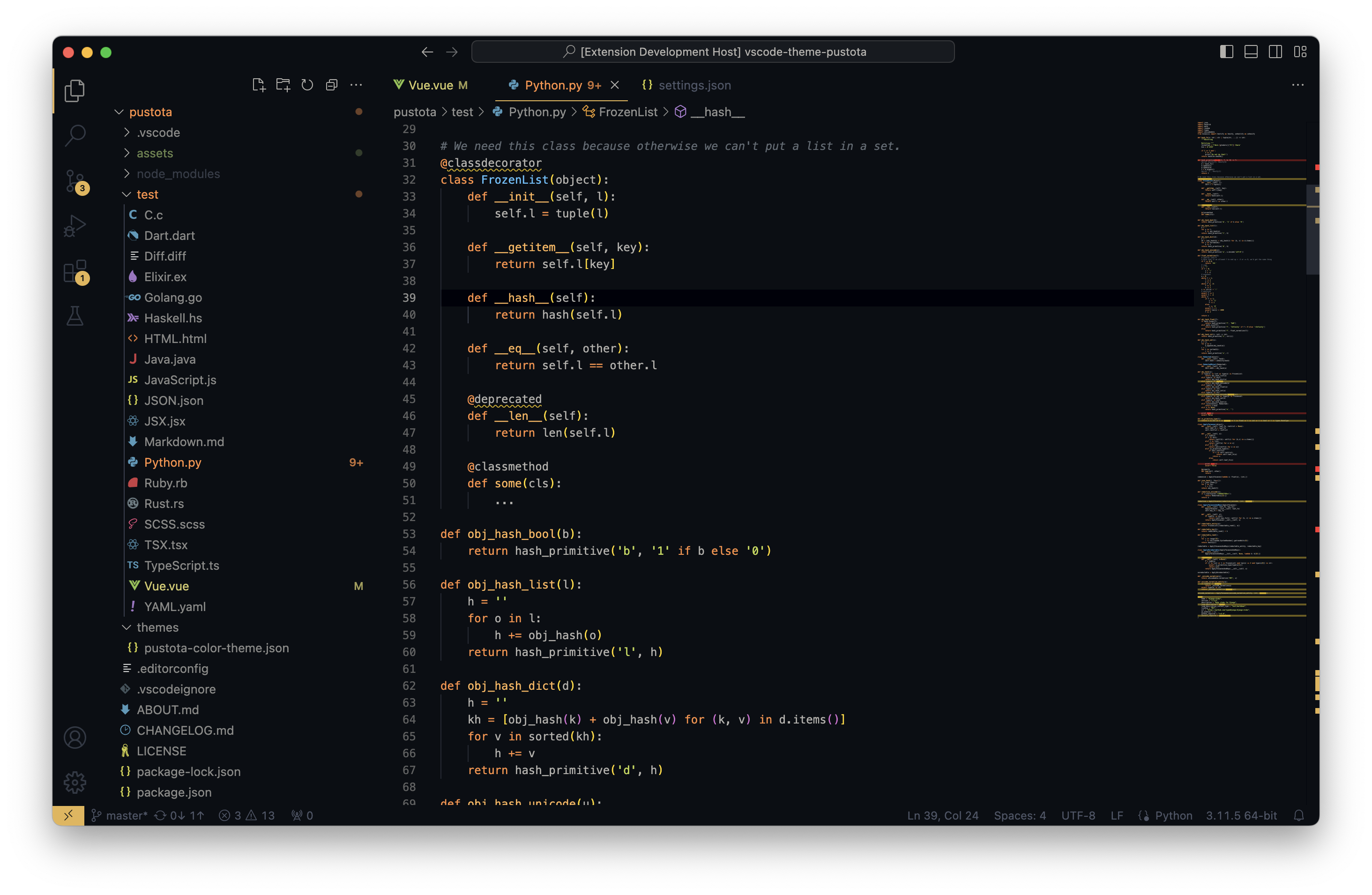This screenshot has width=1372, height=895.
Task: Toggle secondary sidebar in title bar
Action: pos(1275,52)
